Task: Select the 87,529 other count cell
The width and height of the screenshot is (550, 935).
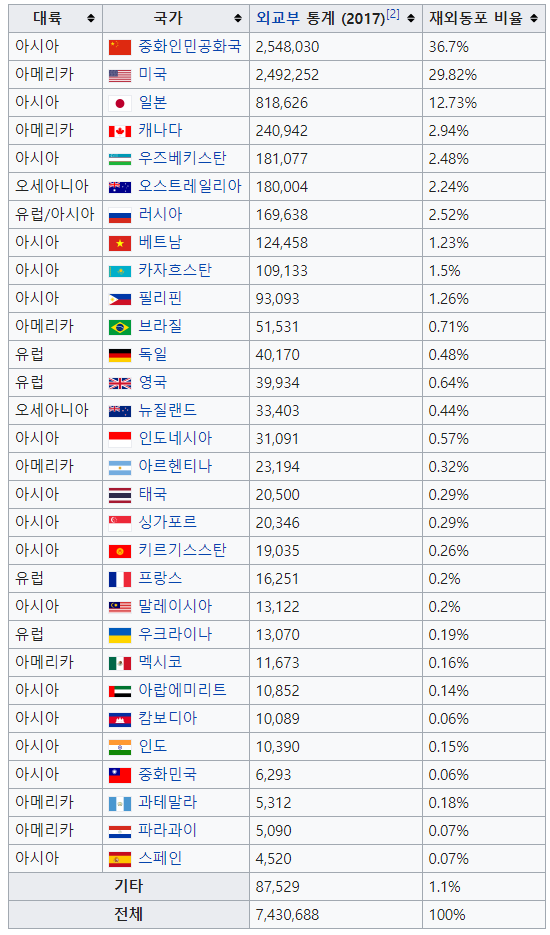Action: point(336,887)
